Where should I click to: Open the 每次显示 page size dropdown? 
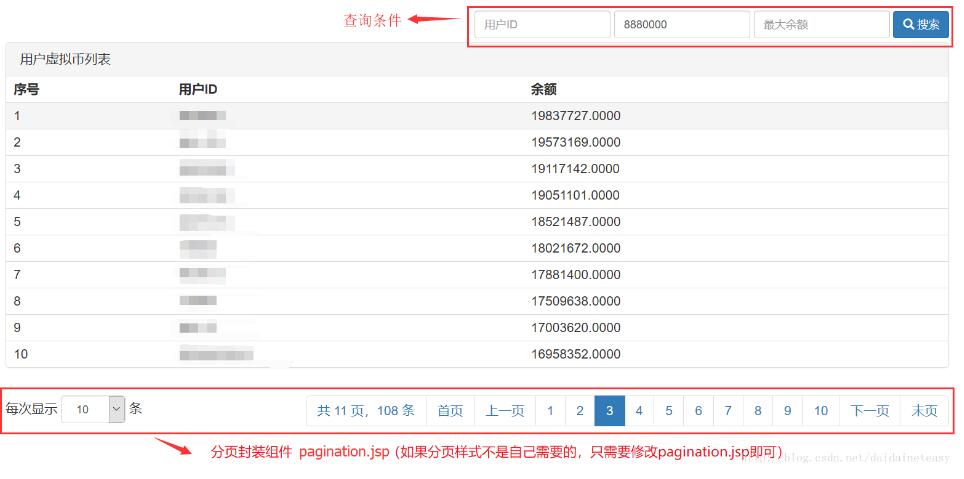[x=93, y=409]
